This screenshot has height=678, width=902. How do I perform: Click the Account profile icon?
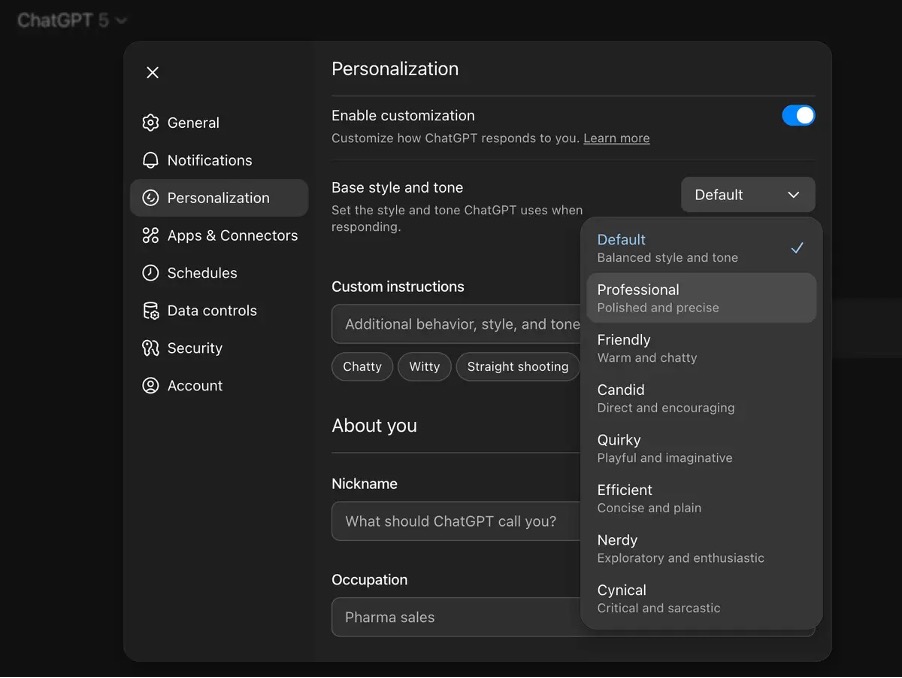pyautogui.click(x=151, y=386)
